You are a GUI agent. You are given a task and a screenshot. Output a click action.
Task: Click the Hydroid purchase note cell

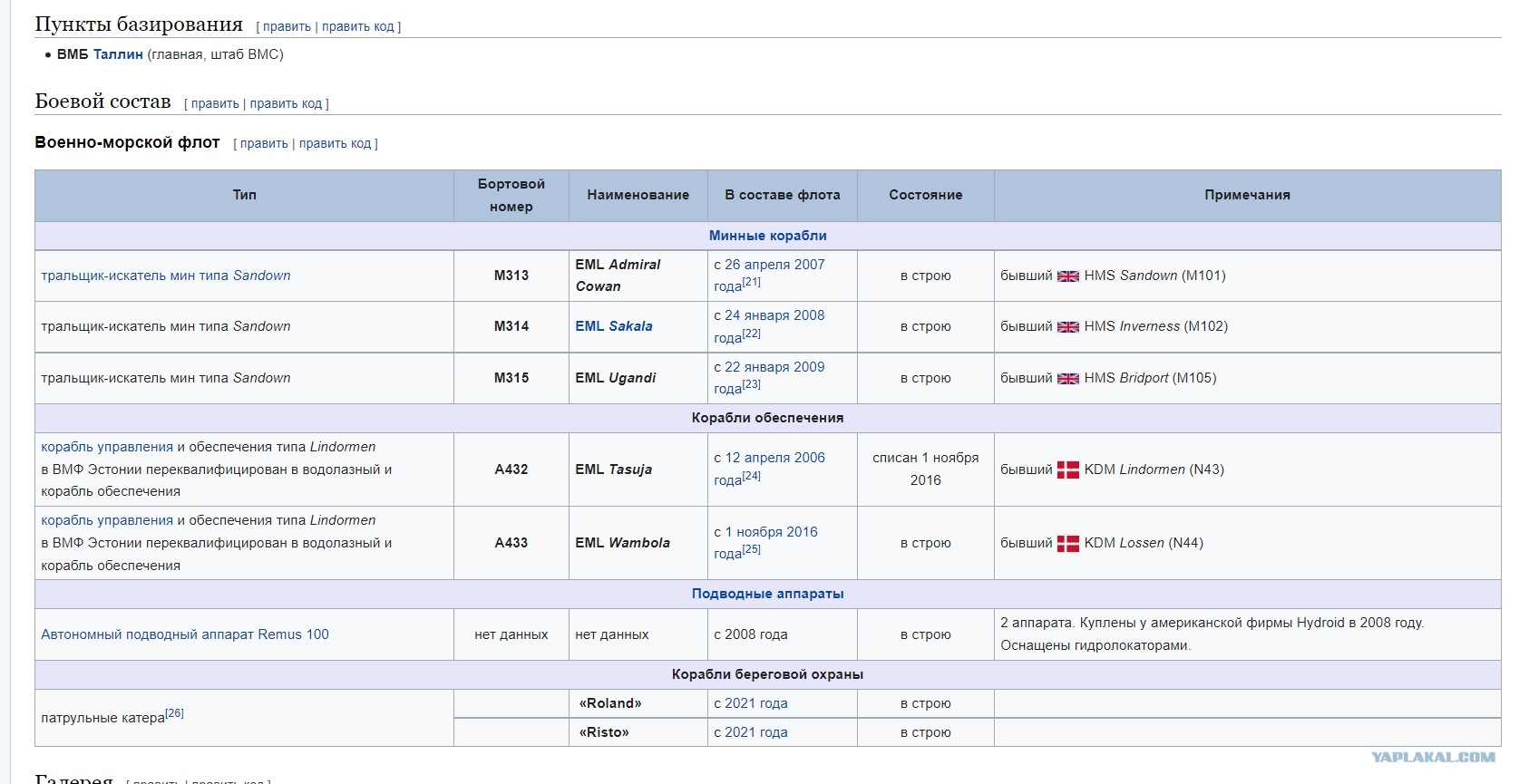(1248, 634)
